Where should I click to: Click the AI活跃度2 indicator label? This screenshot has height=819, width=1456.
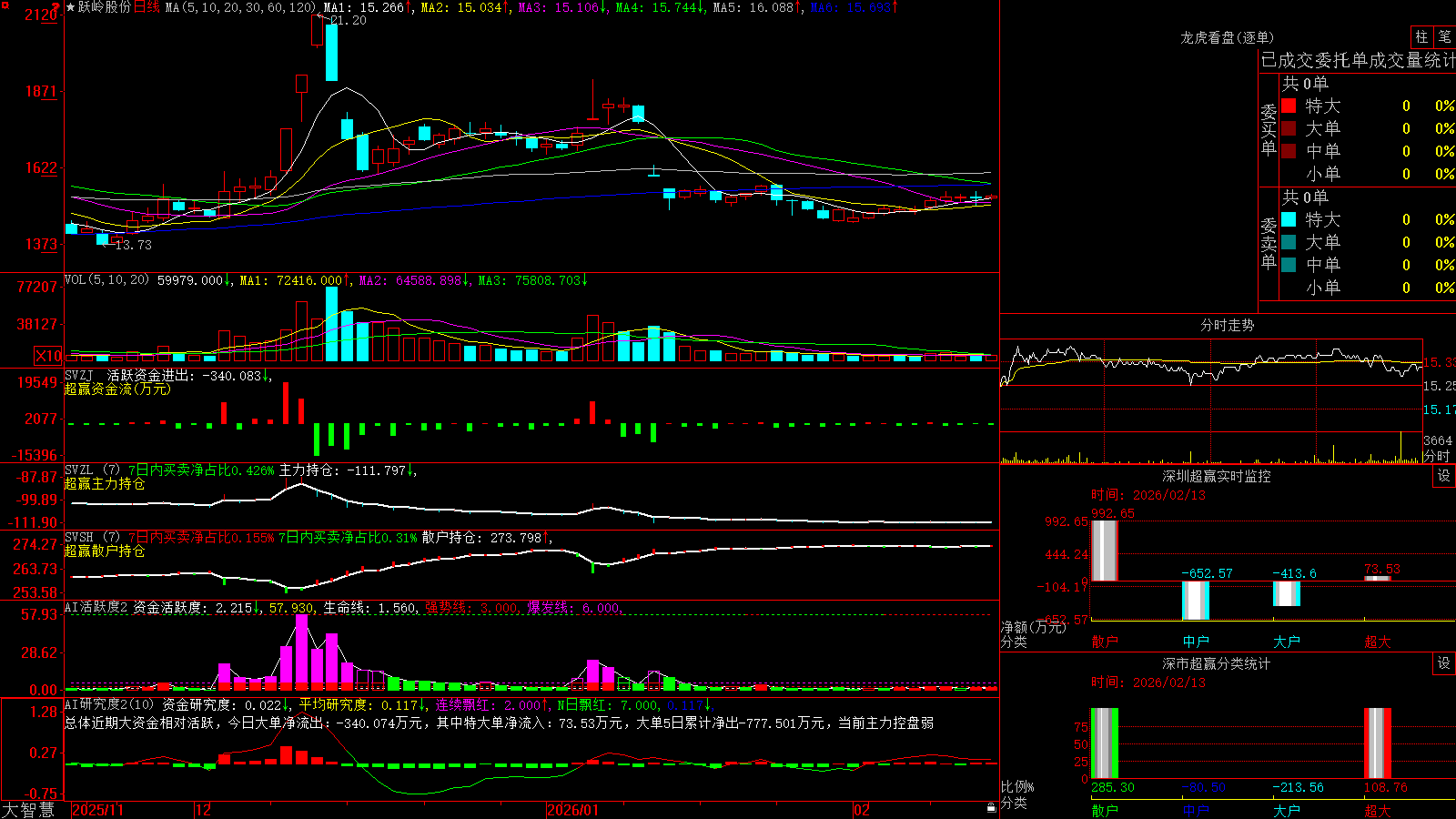[x=96, y=607]
